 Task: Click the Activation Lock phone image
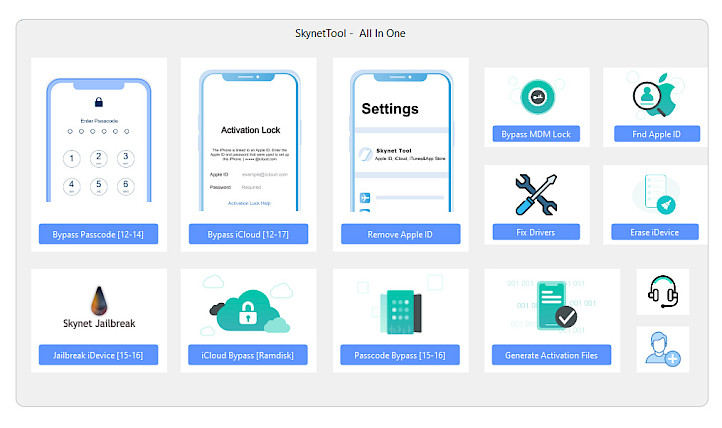[x=250, y=140]
